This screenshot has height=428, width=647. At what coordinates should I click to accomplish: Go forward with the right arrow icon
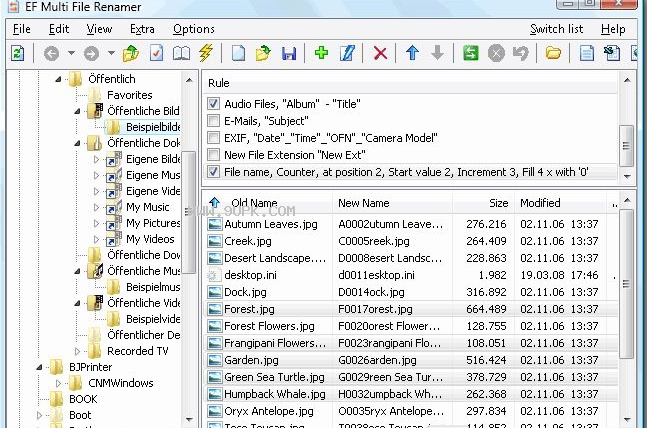point(91,53)
